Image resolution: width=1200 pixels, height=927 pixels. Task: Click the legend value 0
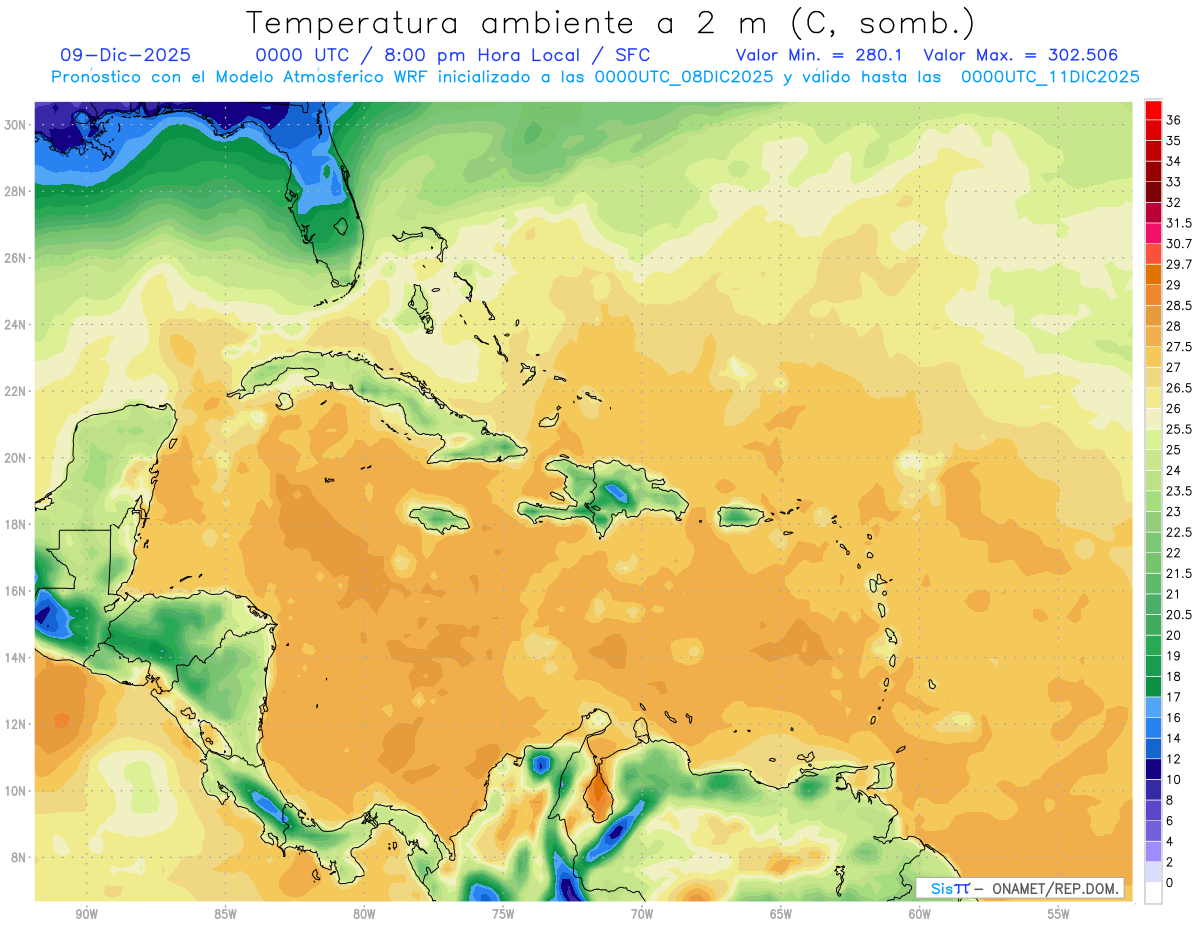click(x=1170, y=883)
